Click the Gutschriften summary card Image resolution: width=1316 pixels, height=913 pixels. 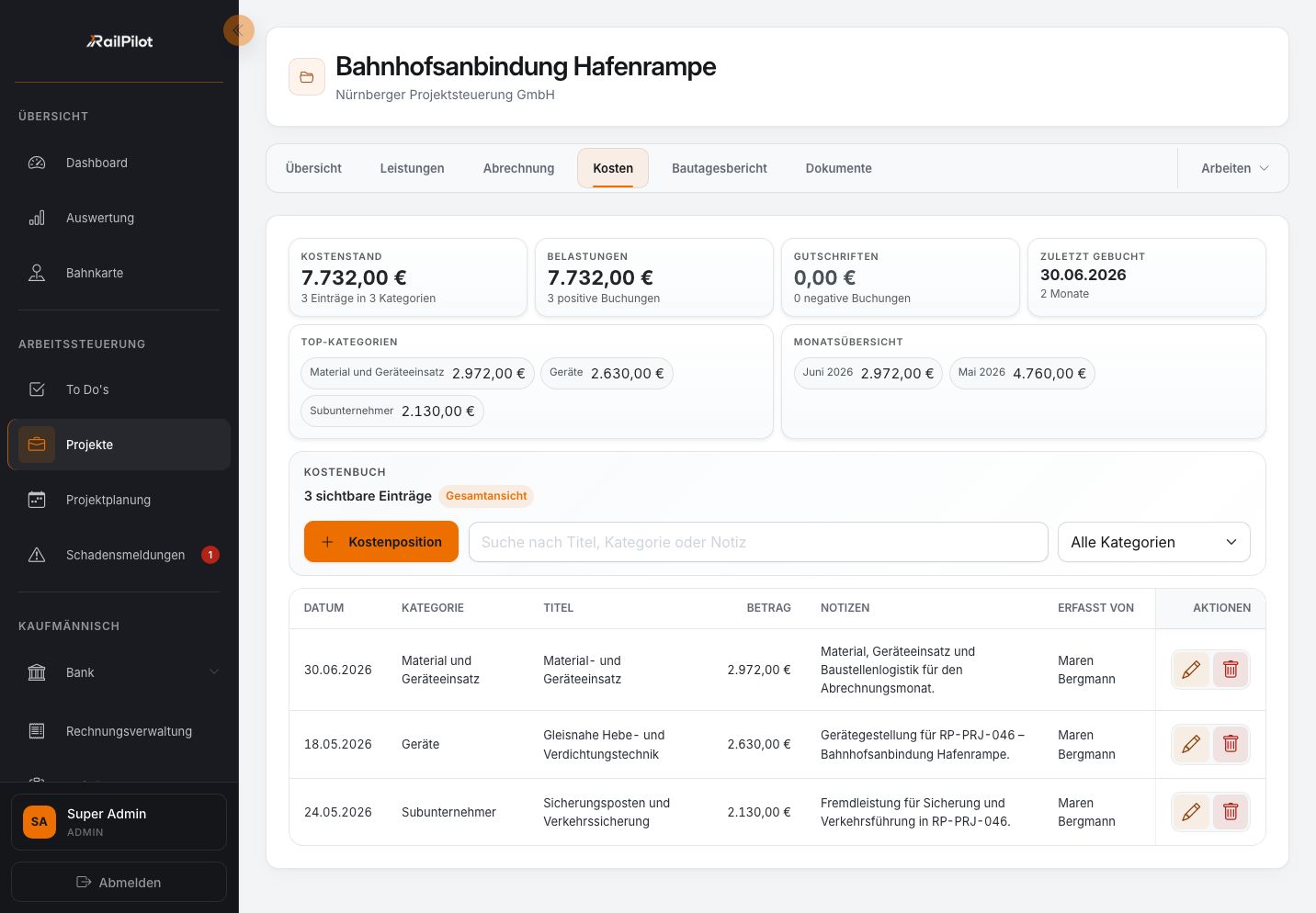pos(901,277)
